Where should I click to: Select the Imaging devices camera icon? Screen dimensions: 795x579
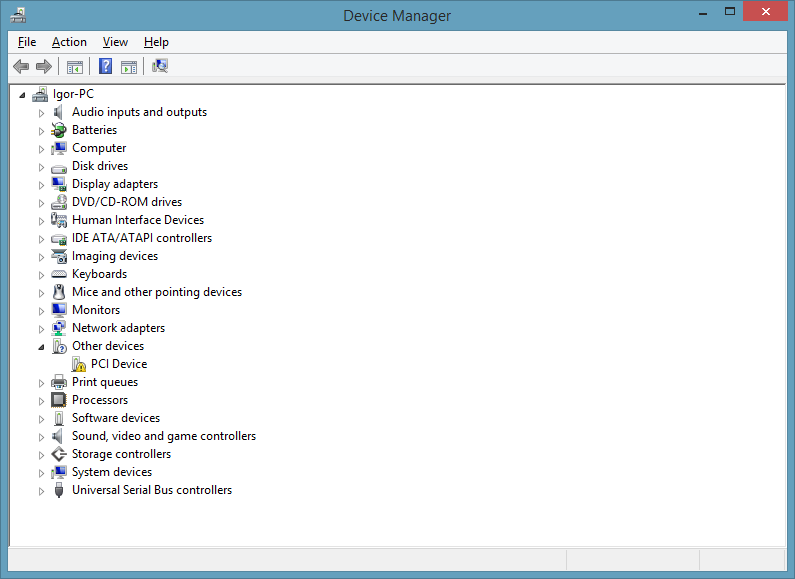(59, 257)
